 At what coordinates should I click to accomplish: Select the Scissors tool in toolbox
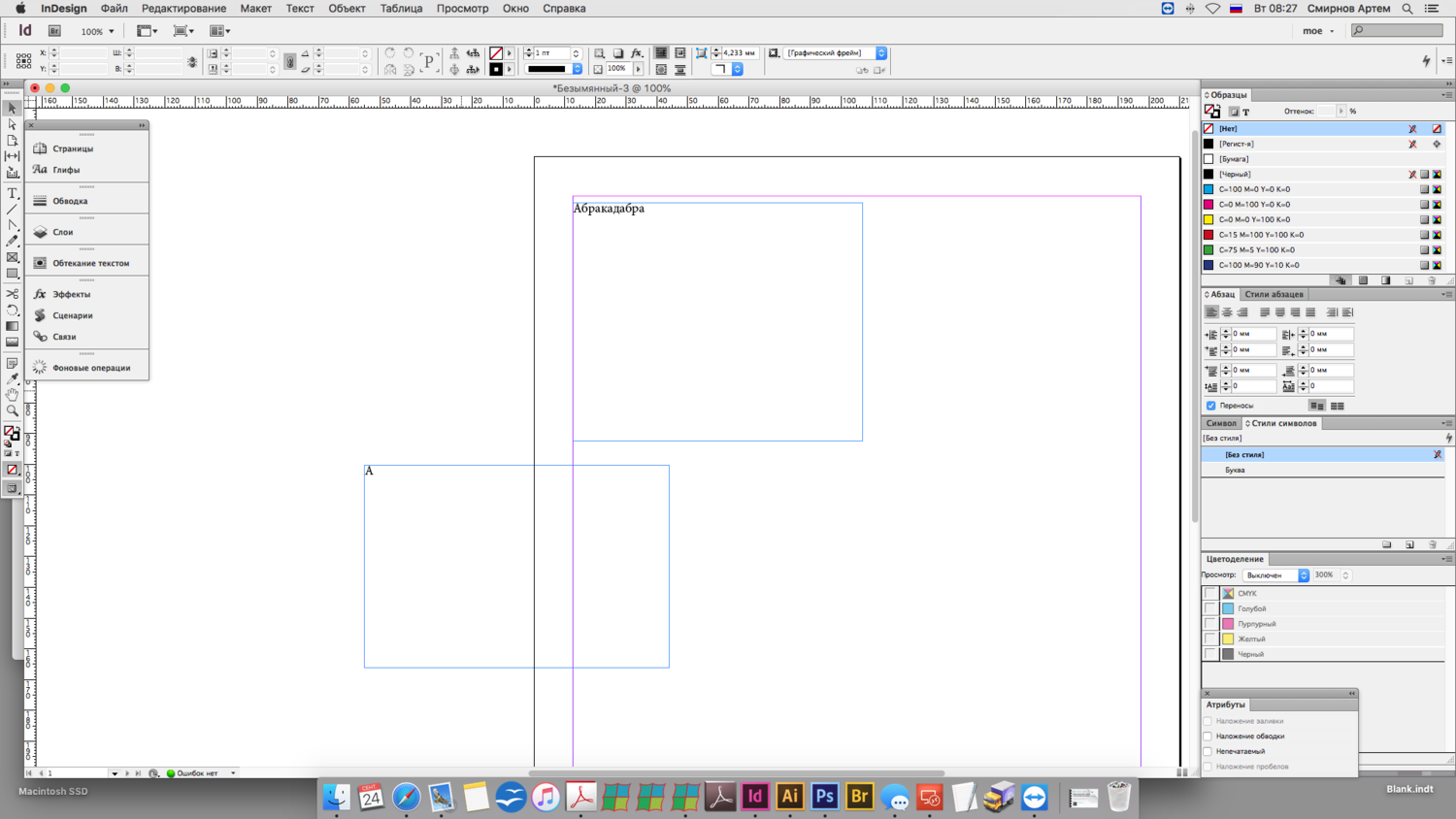[x=13, y=293]
